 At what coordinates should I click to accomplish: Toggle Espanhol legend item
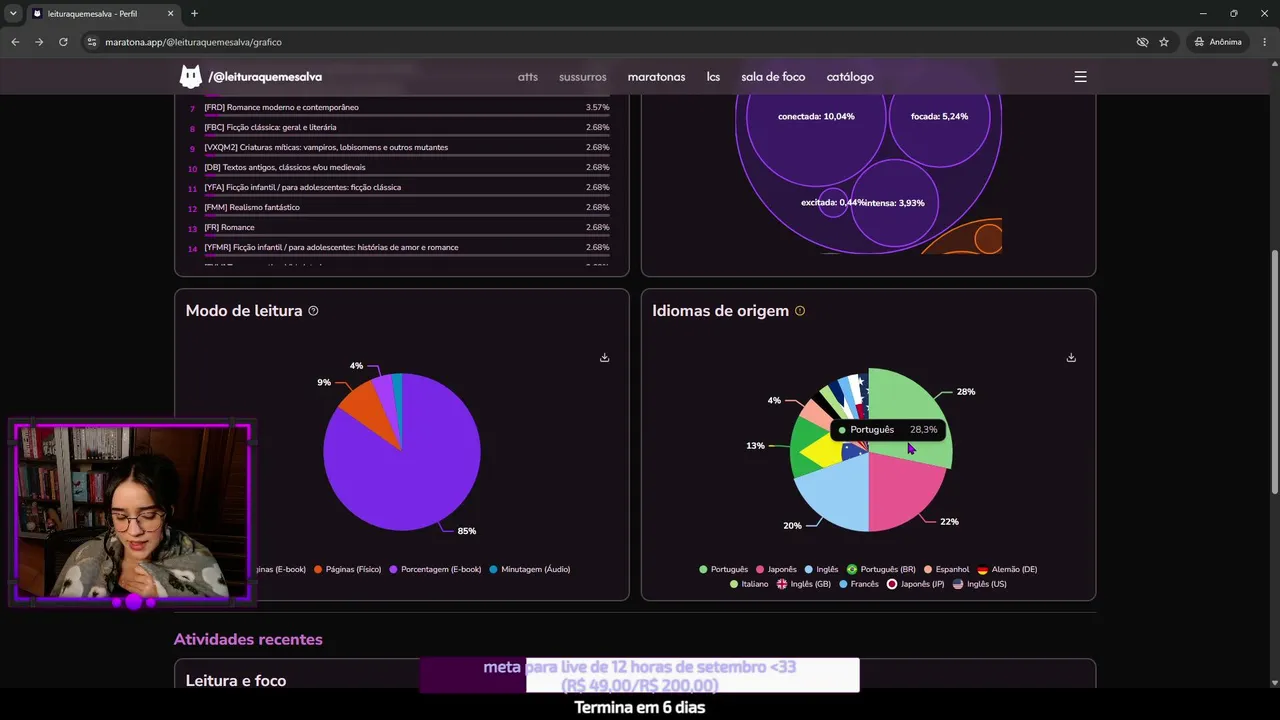[x=946, y=569]
